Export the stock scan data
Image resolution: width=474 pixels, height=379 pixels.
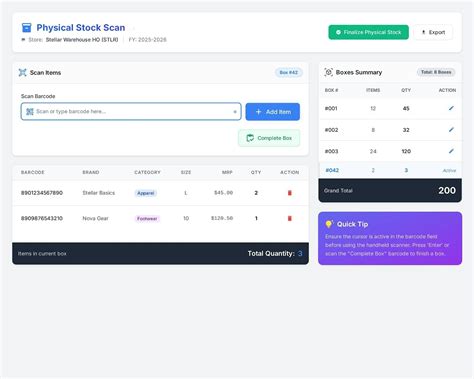pyautogui.click(x=433, y=32)
